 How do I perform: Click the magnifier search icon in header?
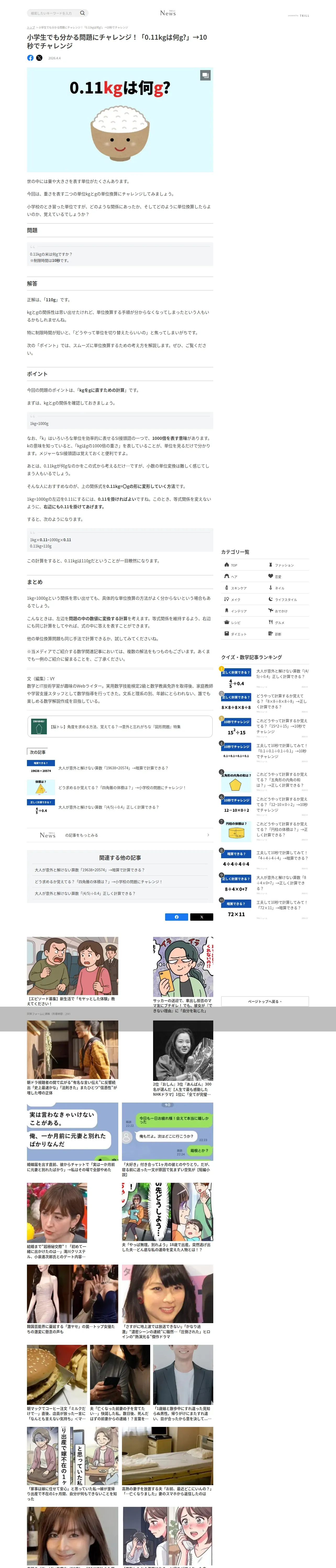pos(82,13)
